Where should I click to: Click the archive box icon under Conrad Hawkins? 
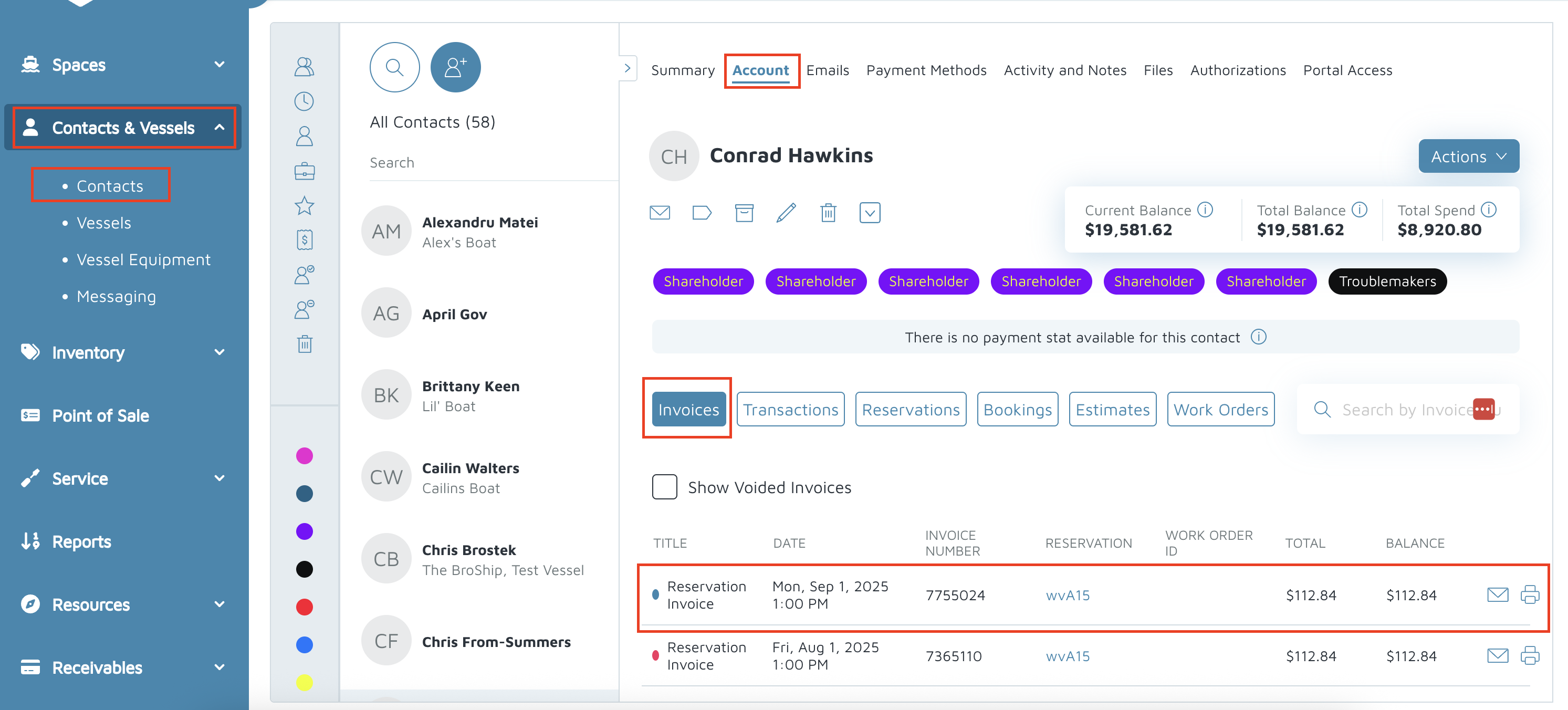(744, 213)
